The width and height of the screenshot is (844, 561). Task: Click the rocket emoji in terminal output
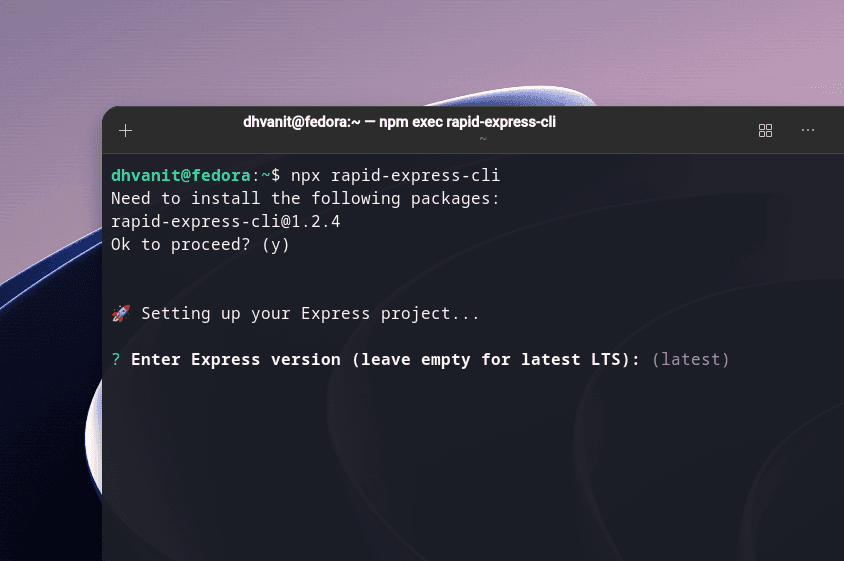click(x=121, y=313)
